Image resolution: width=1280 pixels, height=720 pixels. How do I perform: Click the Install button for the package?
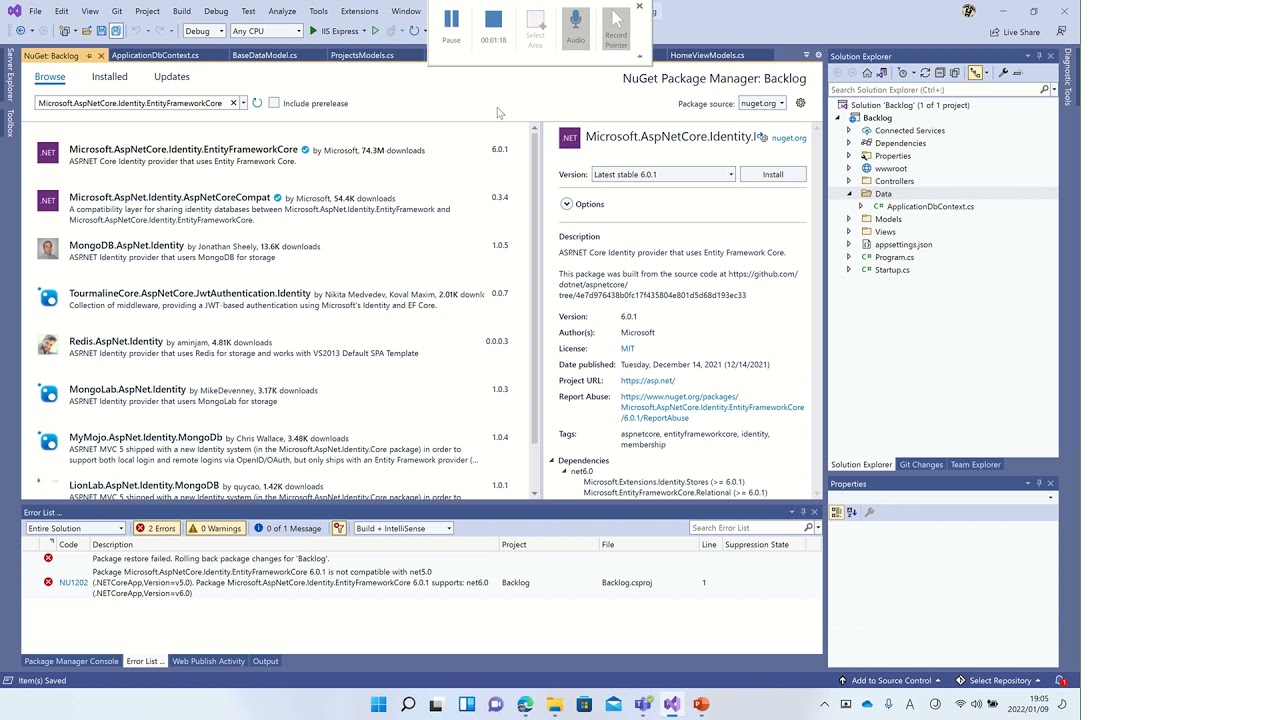click(x=773, y=174)
